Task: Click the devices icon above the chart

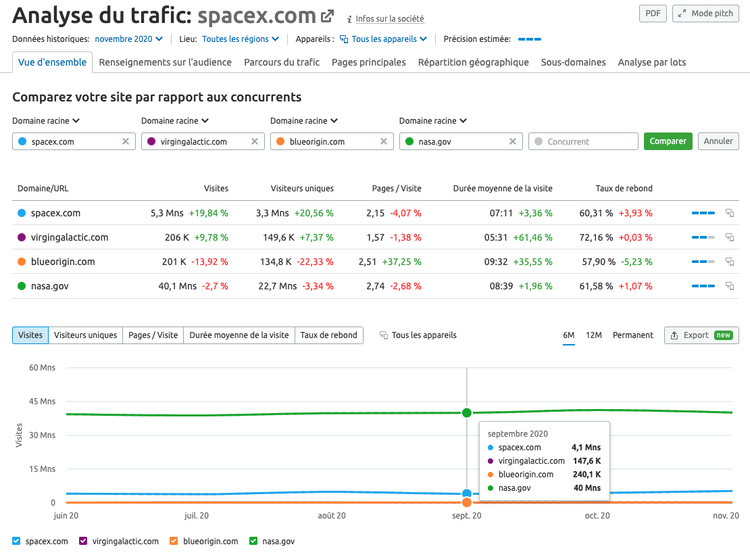Action: [x=384, y=335]
